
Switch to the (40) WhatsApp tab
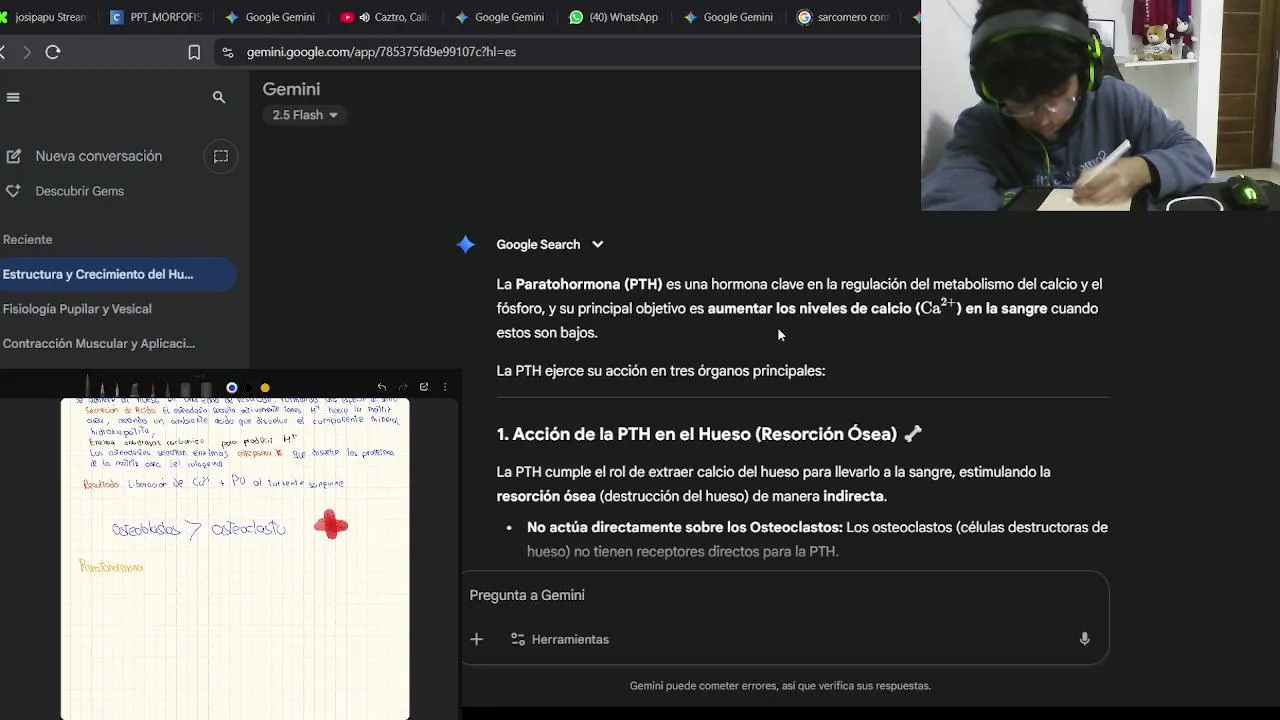(614, 17)
